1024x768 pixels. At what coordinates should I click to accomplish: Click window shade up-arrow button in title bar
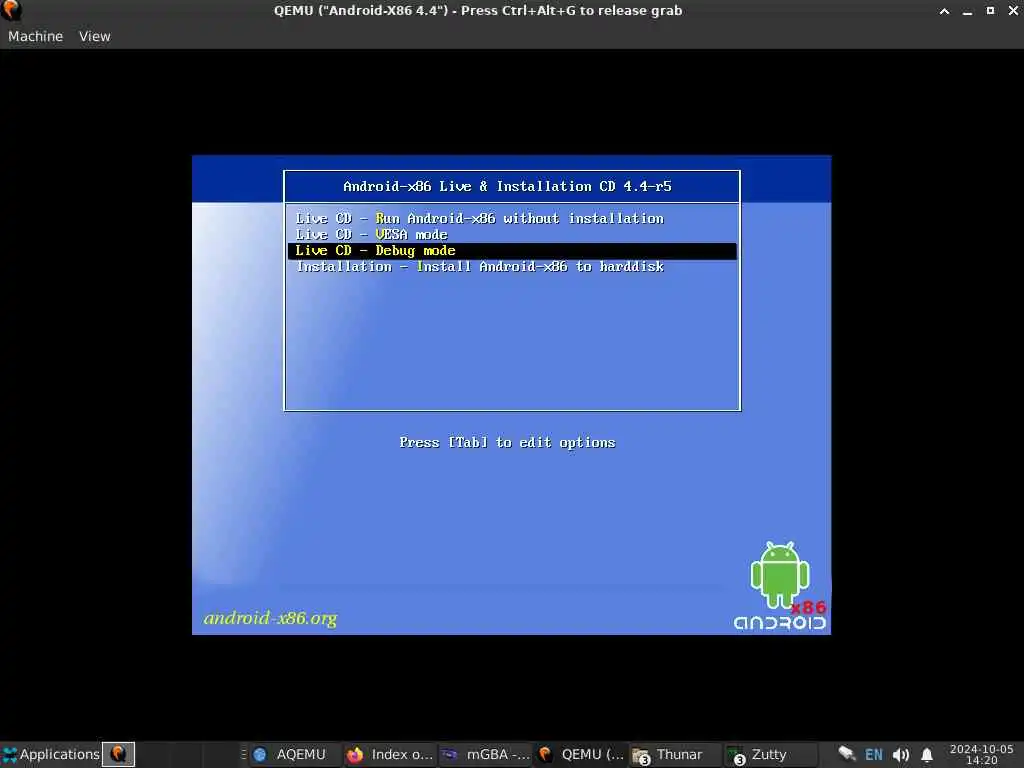click(944, 11)
